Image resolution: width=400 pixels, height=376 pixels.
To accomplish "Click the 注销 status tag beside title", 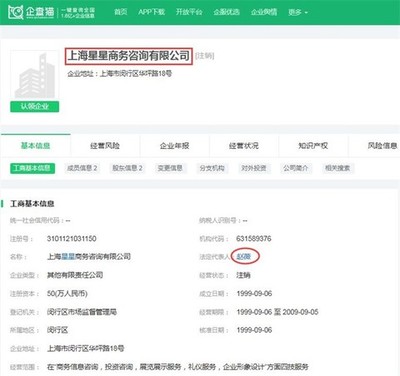I will (x=205, y=56).
